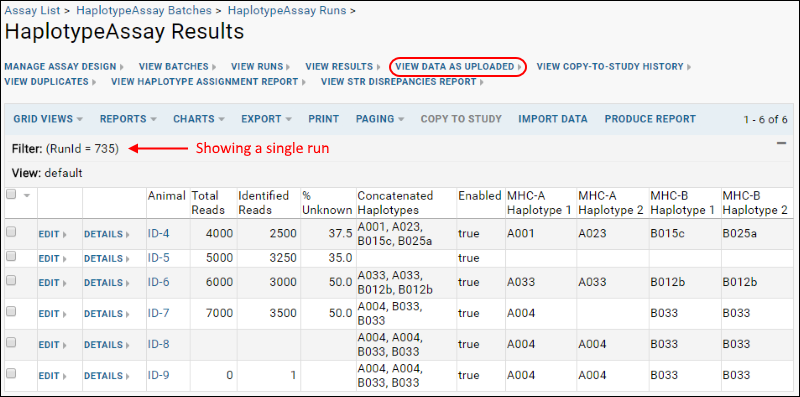Open the Export menu
Image resolution: width=800 pixels, height=397 pixels.
(x=266, y=119)
